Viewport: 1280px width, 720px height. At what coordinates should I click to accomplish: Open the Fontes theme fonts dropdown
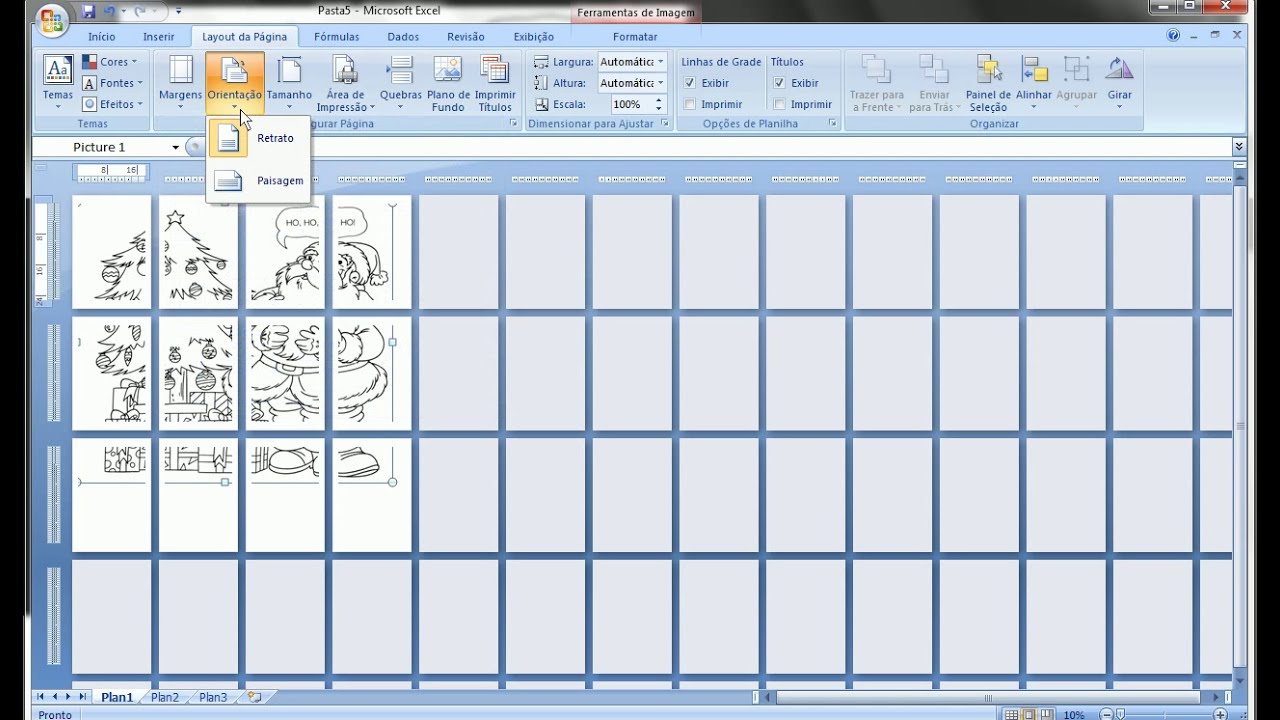(x=113, y=83)
